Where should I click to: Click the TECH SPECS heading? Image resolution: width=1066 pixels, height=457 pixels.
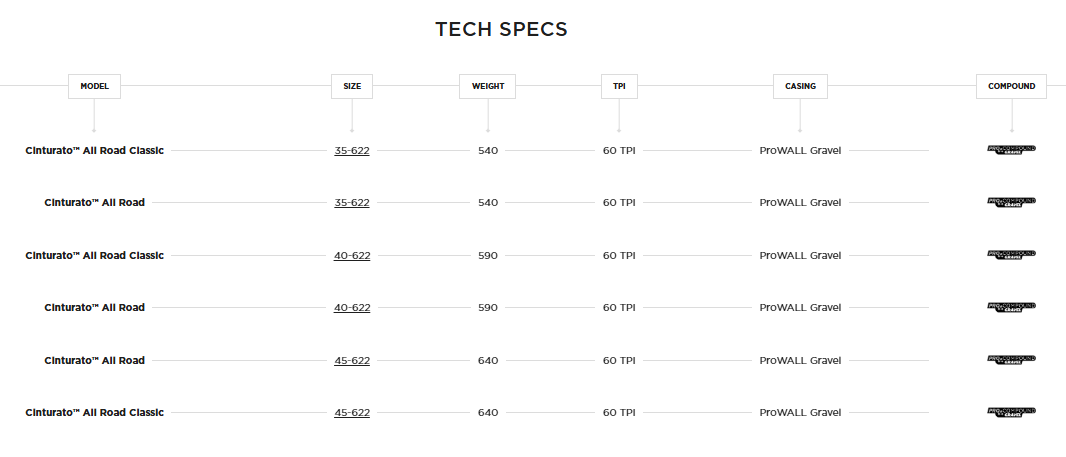pos(501,30)
